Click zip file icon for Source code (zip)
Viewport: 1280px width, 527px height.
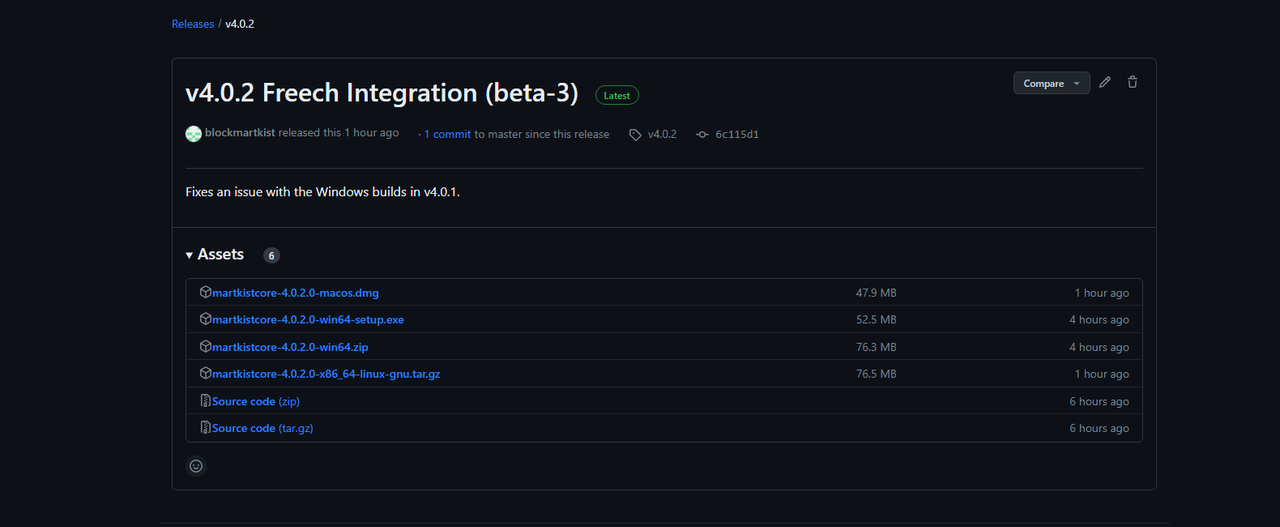[x=205, y=401]
